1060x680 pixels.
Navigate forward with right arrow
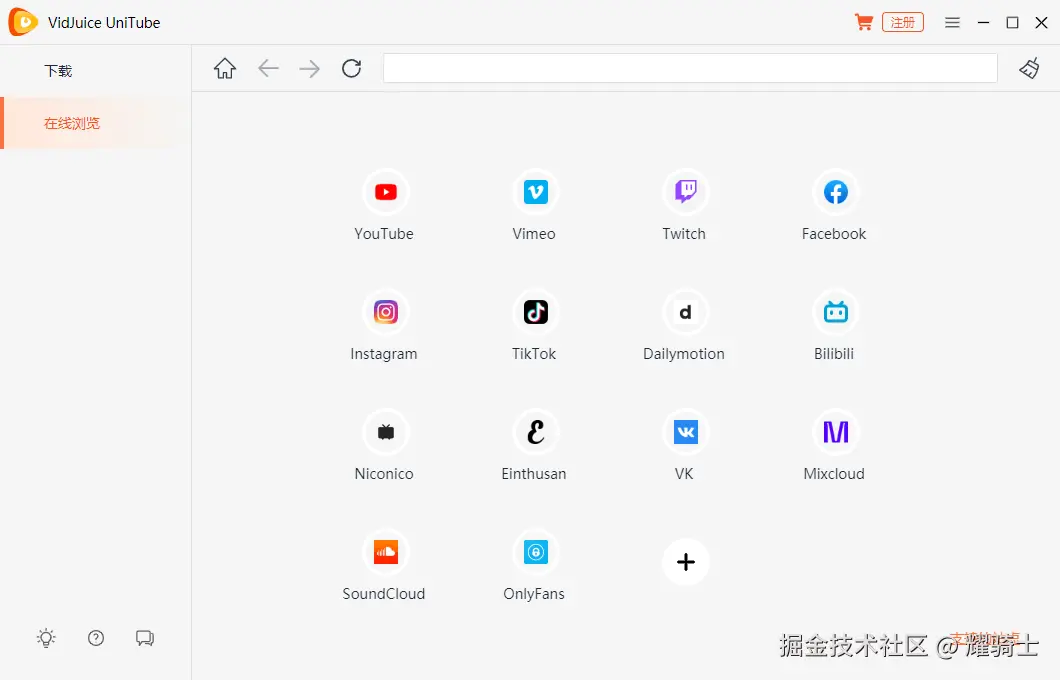tap(310, 68)
